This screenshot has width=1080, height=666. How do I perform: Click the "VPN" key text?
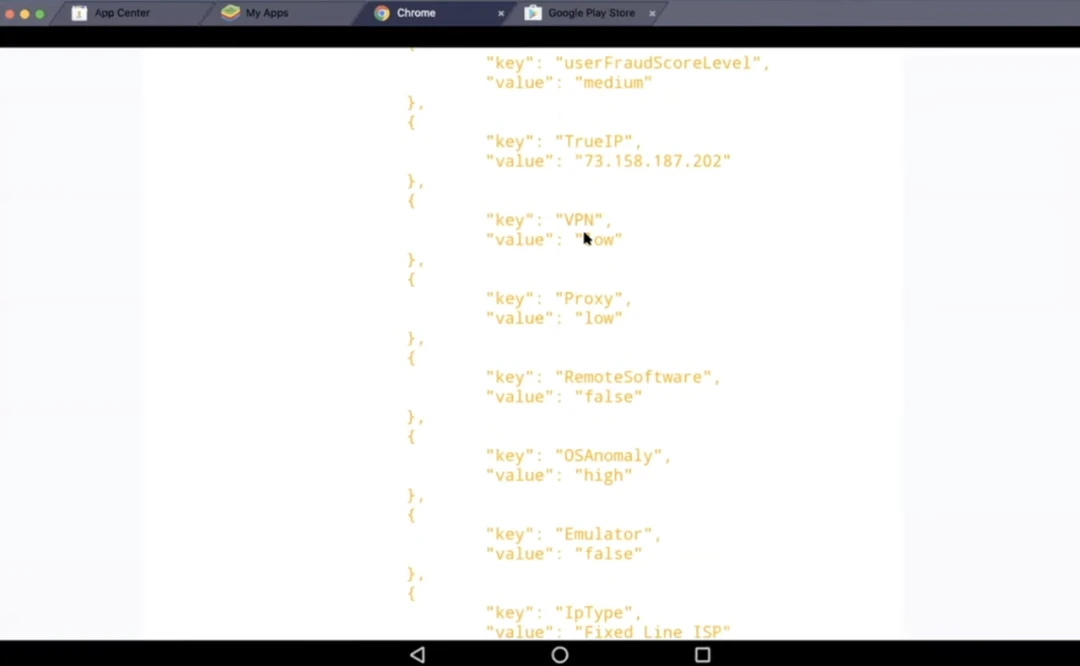click(x=579, y=220)
